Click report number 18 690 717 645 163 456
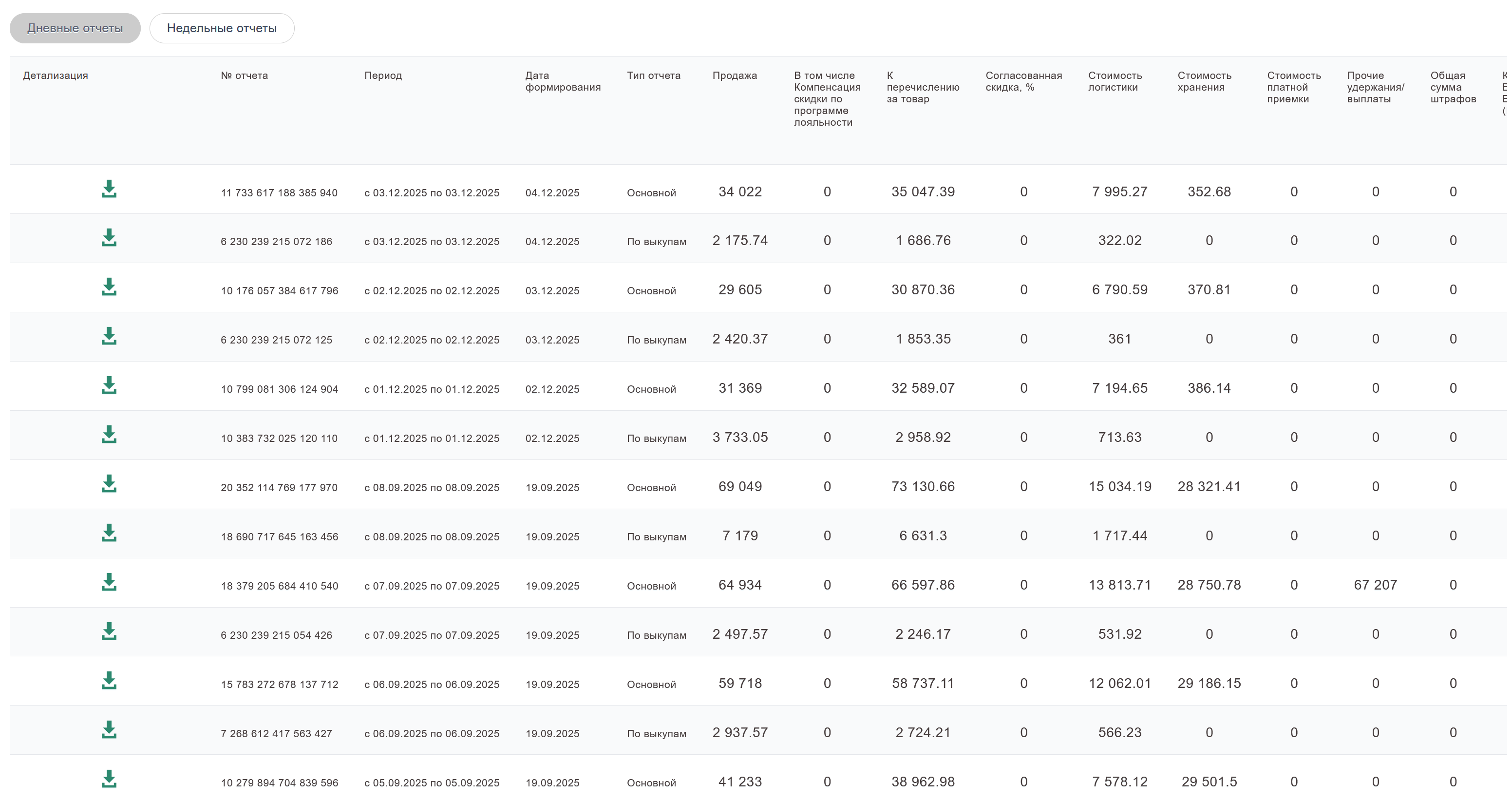 (280, 536)
